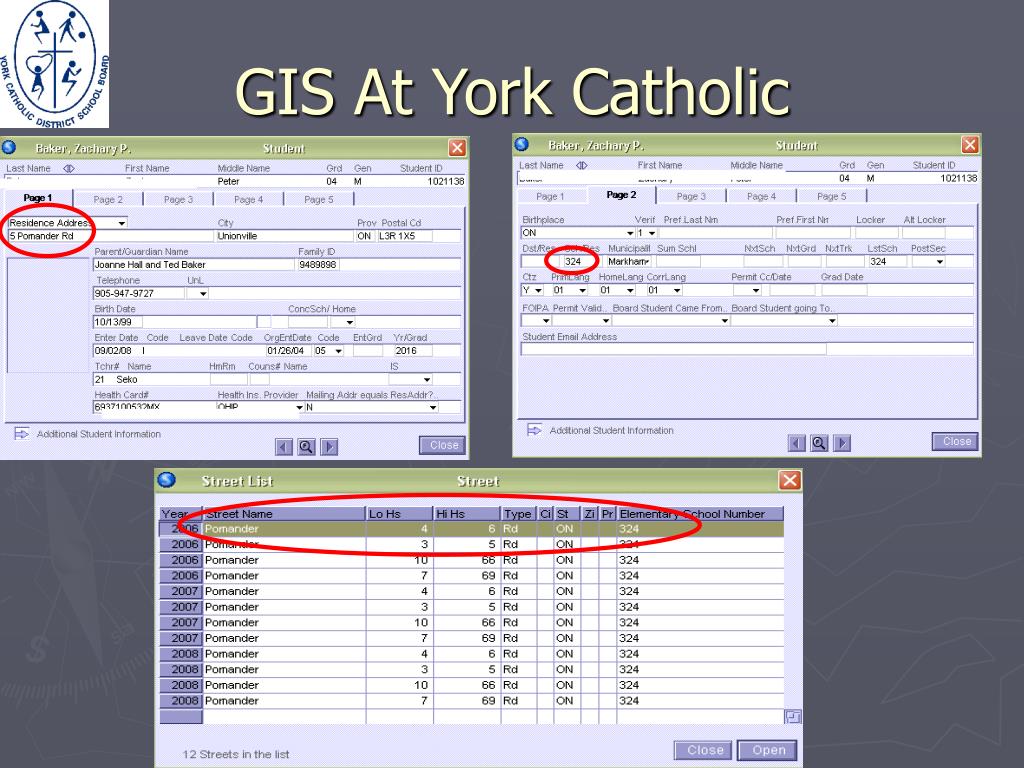Click search magnifier in left Student window
The image size is (1024, 768).
306,447
